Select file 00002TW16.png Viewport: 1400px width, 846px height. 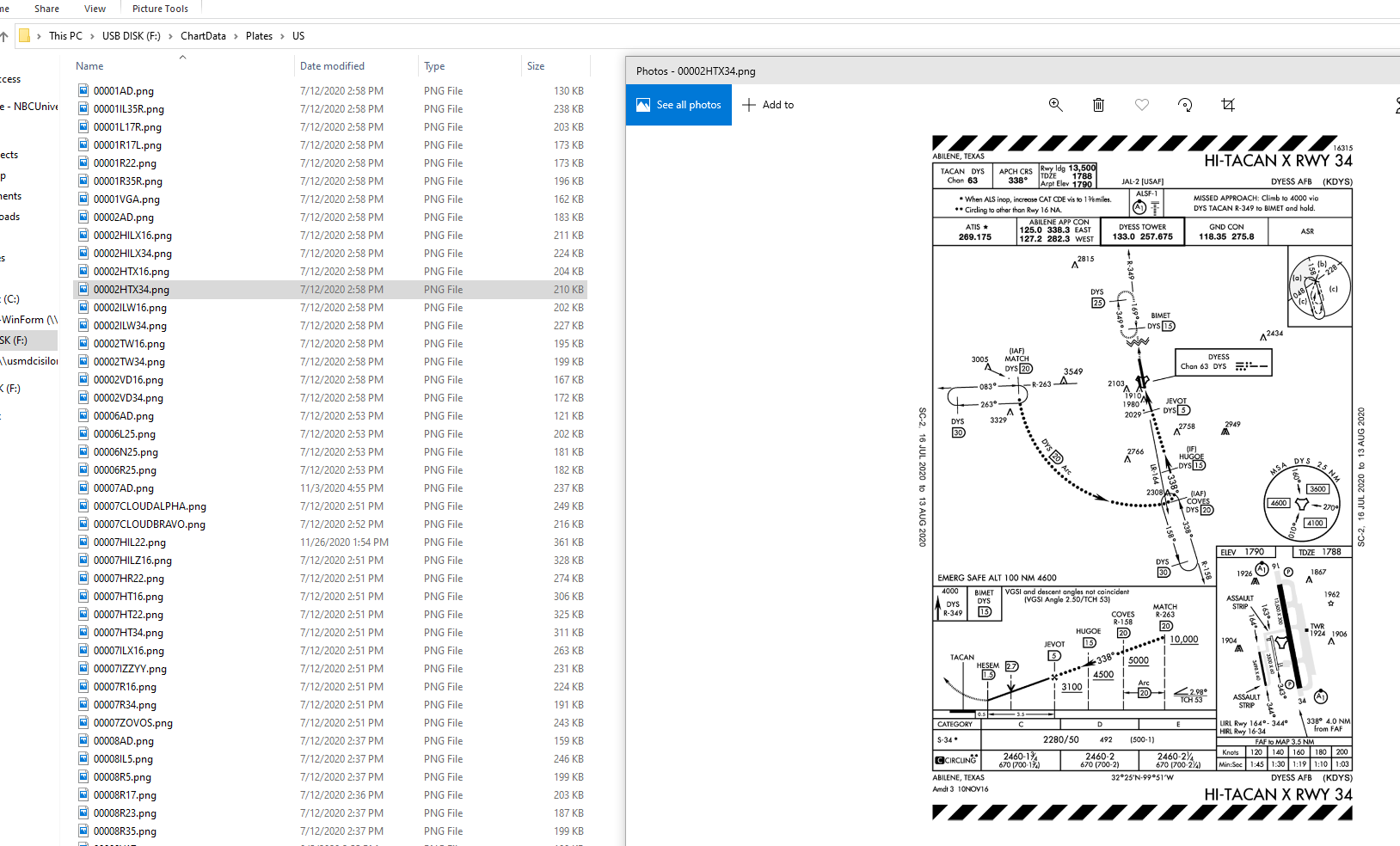[129, 344]
